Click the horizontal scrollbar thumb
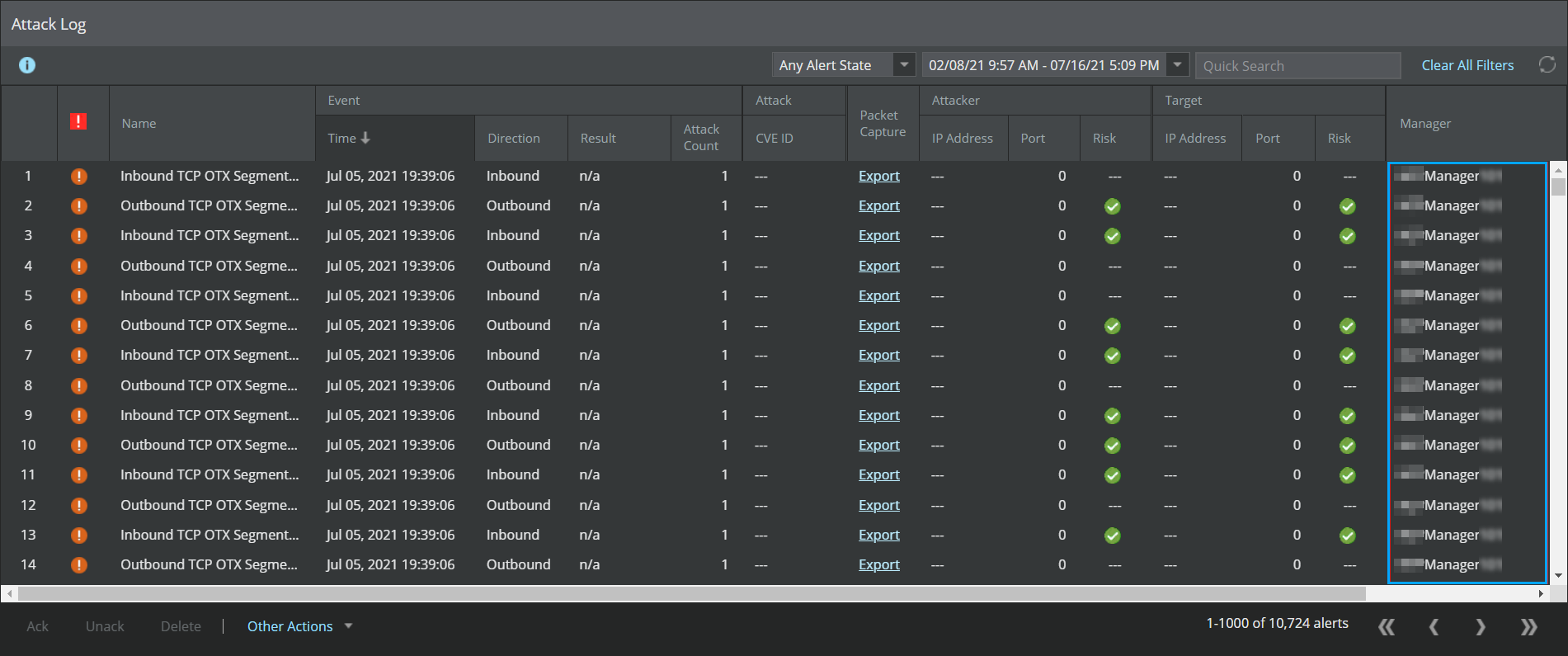Screen dimensions: 1568x656 point(691,593)
